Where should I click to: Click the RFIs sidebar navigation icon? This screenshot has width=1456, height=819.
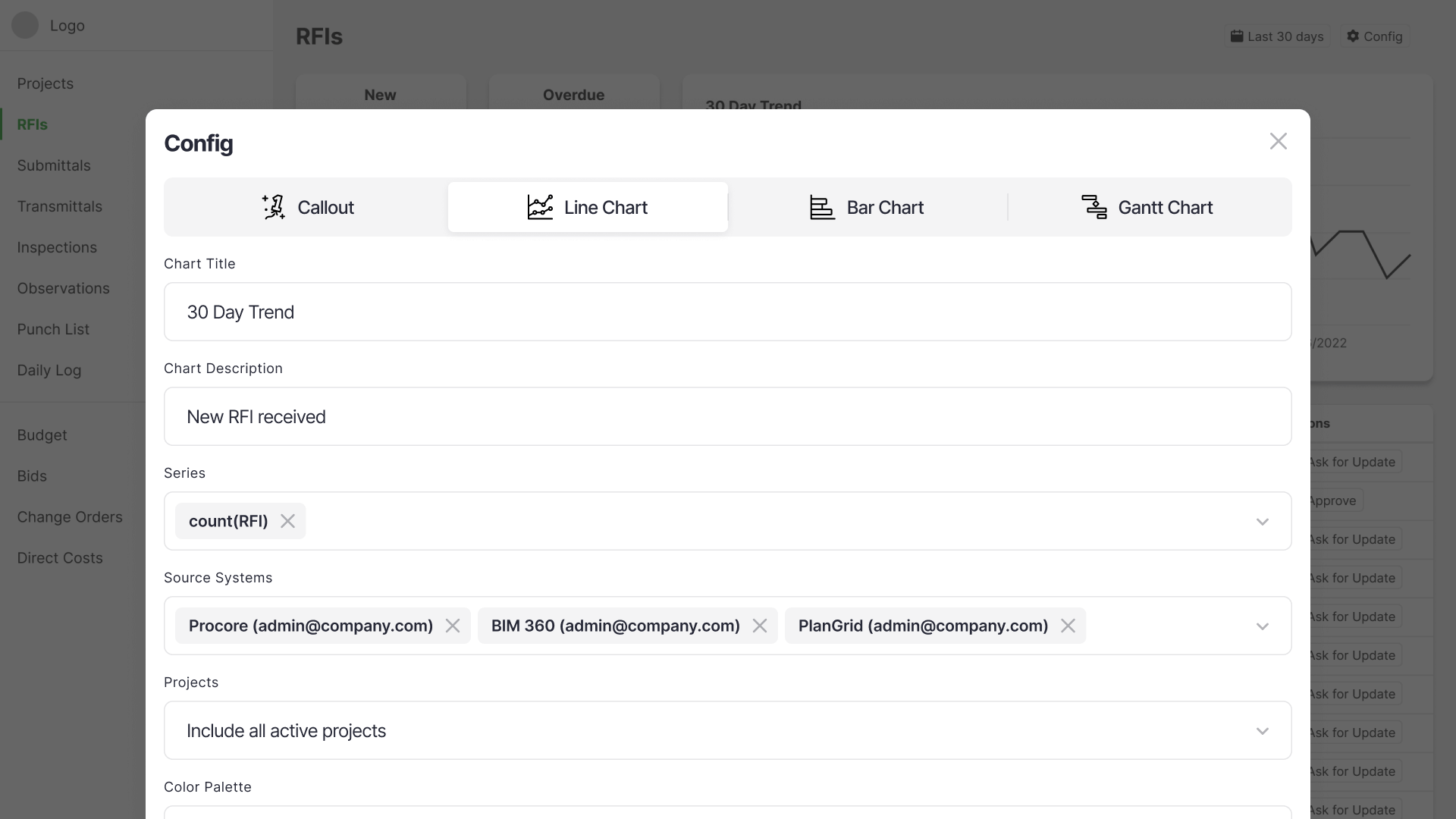[32, 124]
